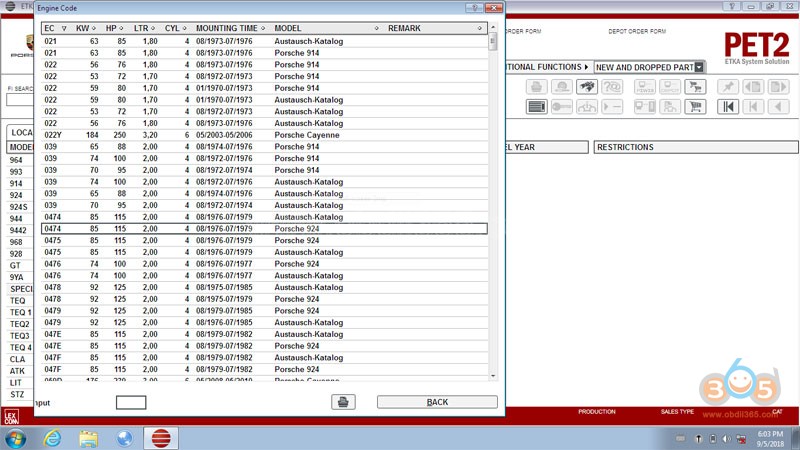Open the NEW AND DROPPED PART dropdown
The width and height of the screenshot is (800, 450).
699,67
